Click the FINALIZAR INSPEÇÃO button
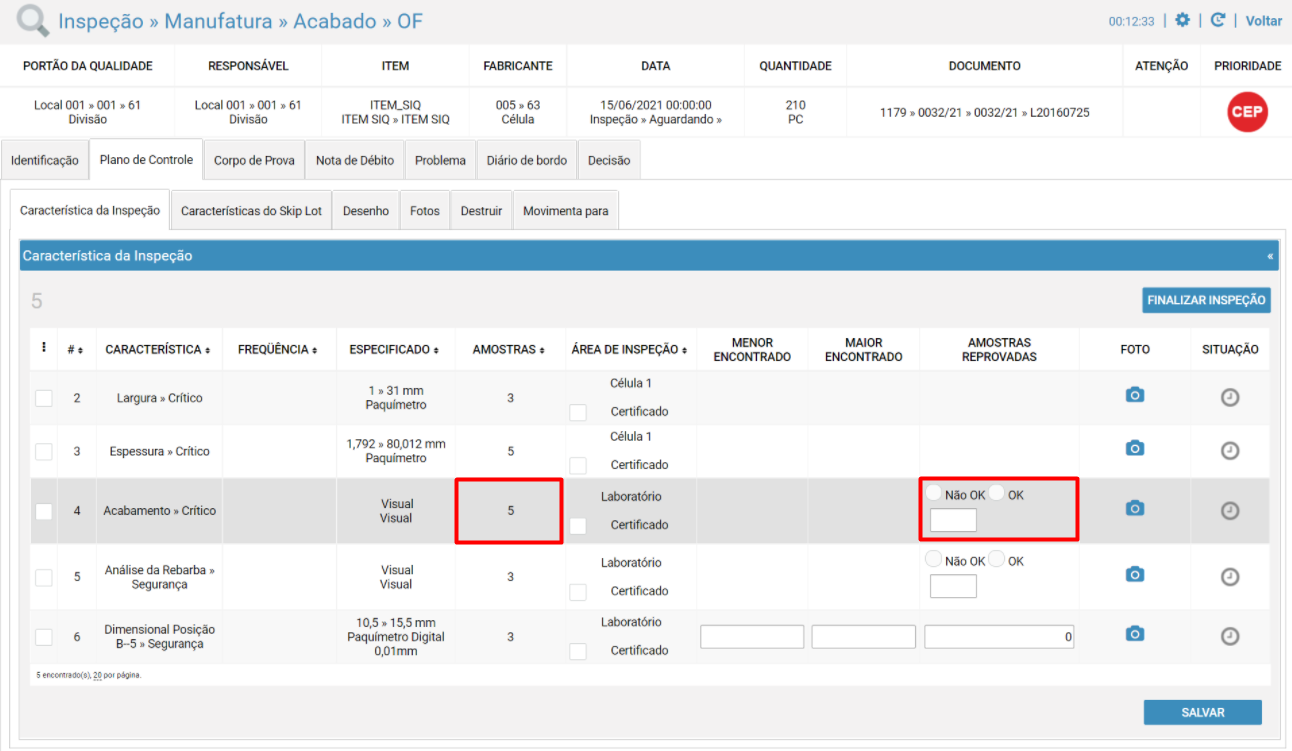Image resolution: width=1292 pixels, height=751 pixels. [1206, 300]
